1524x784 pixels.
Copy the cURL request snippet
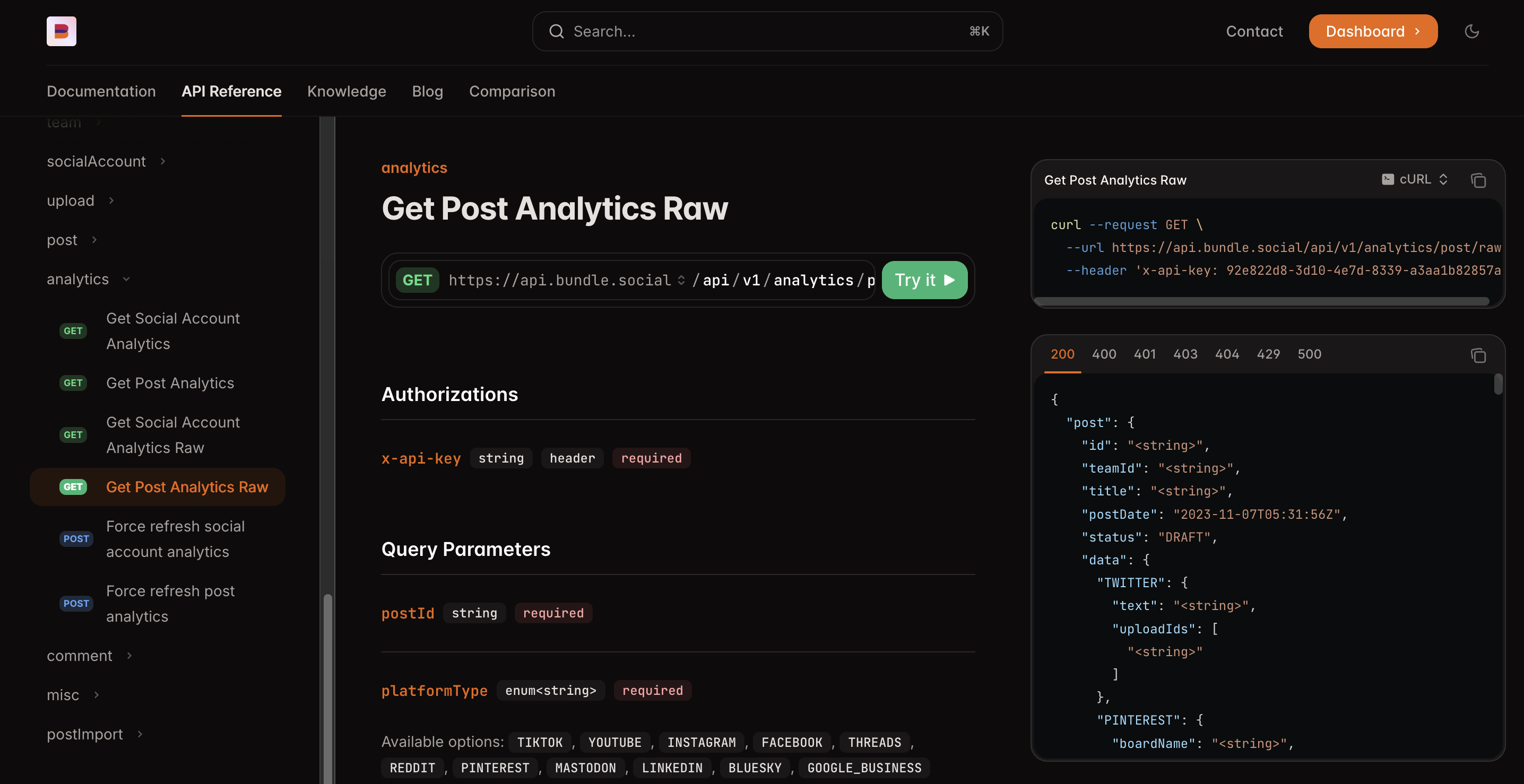coord(1478,180)
